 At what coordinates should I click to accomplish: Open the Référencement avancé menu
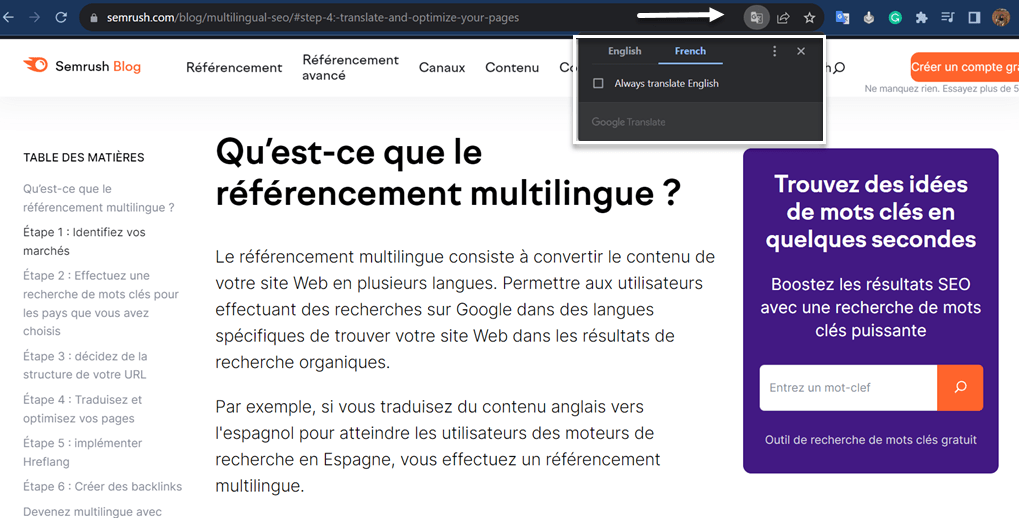coord(350,68)
